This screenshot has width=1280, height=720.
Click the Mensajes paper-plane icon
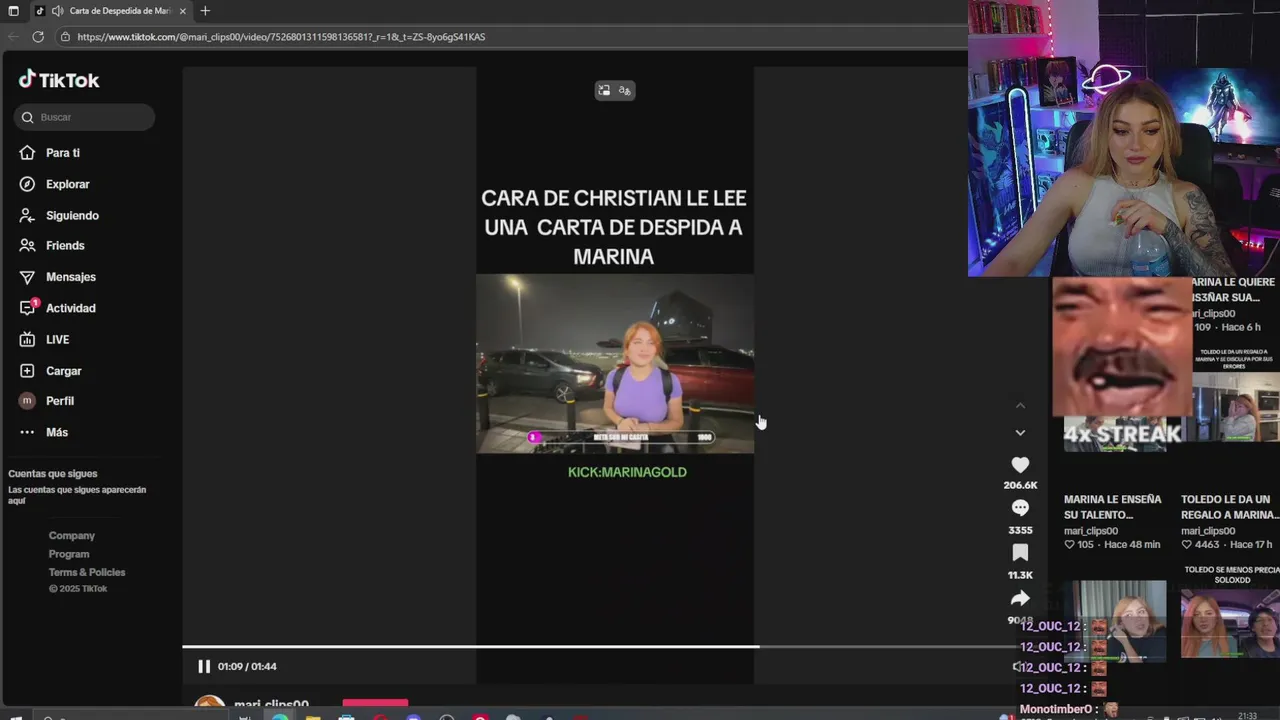[x=27, y=277]
